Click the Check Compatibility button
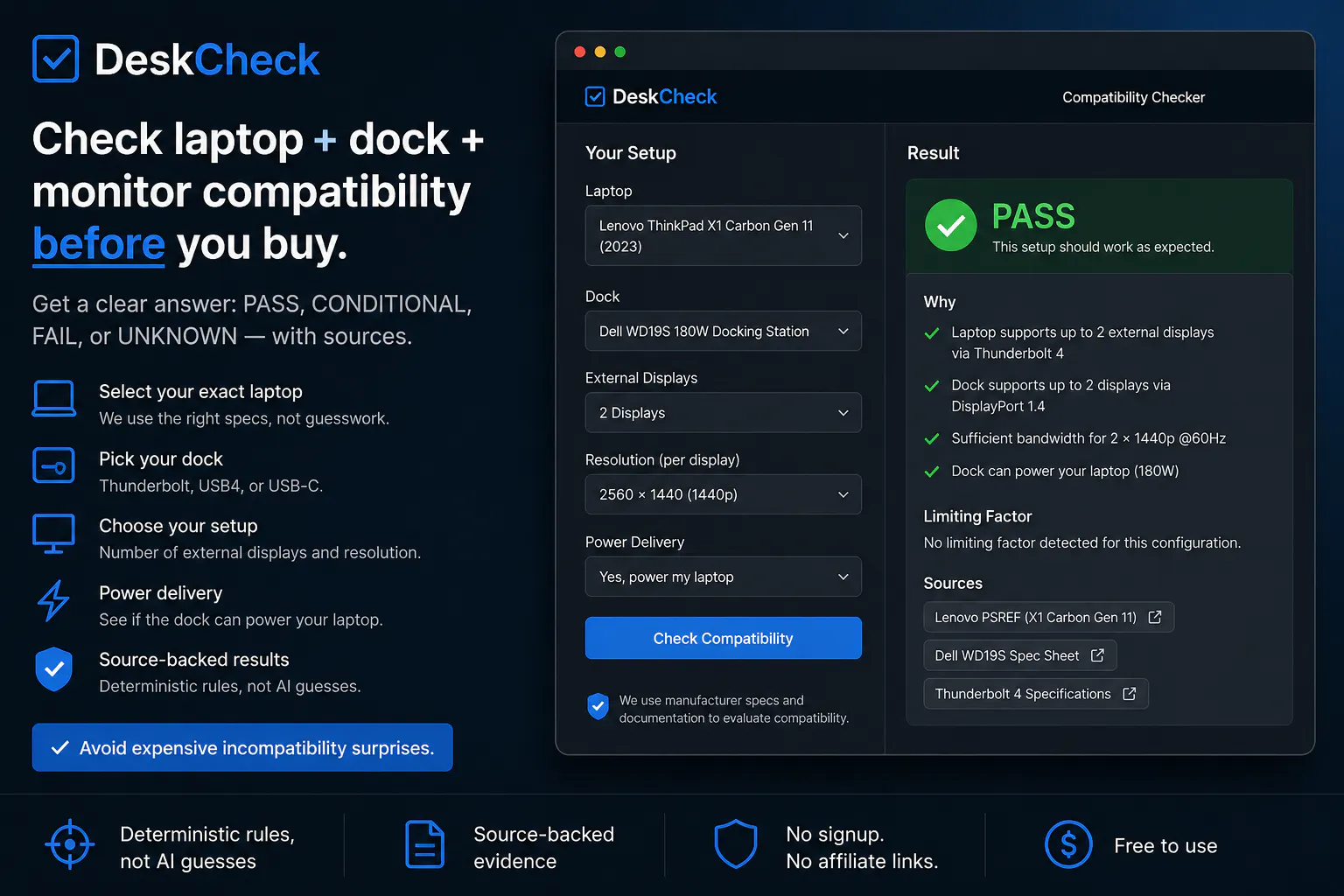This screenshot has height=896, width=1344. [724, 638]
